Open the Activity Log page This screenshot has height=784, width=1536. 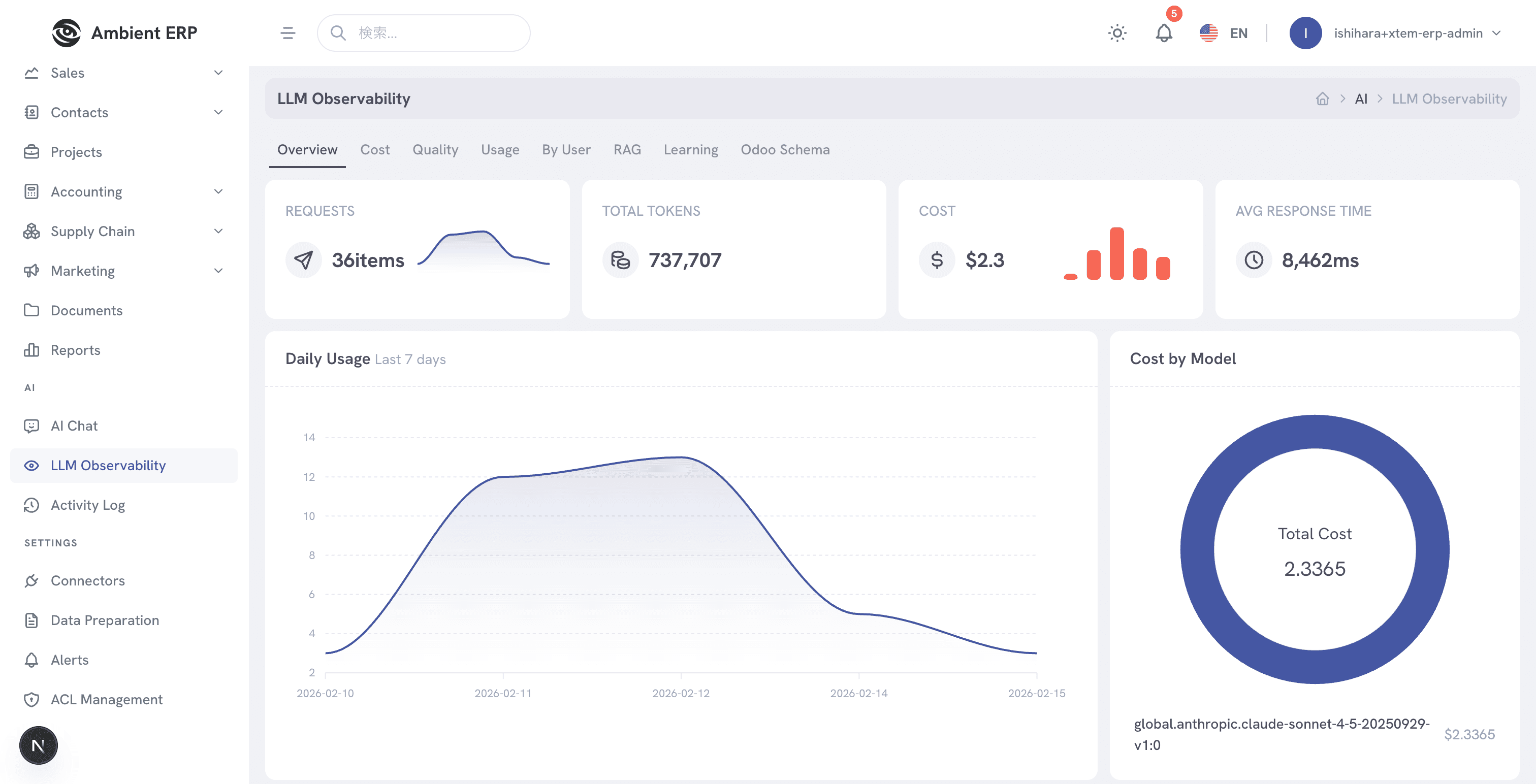[x=88, y=505]
